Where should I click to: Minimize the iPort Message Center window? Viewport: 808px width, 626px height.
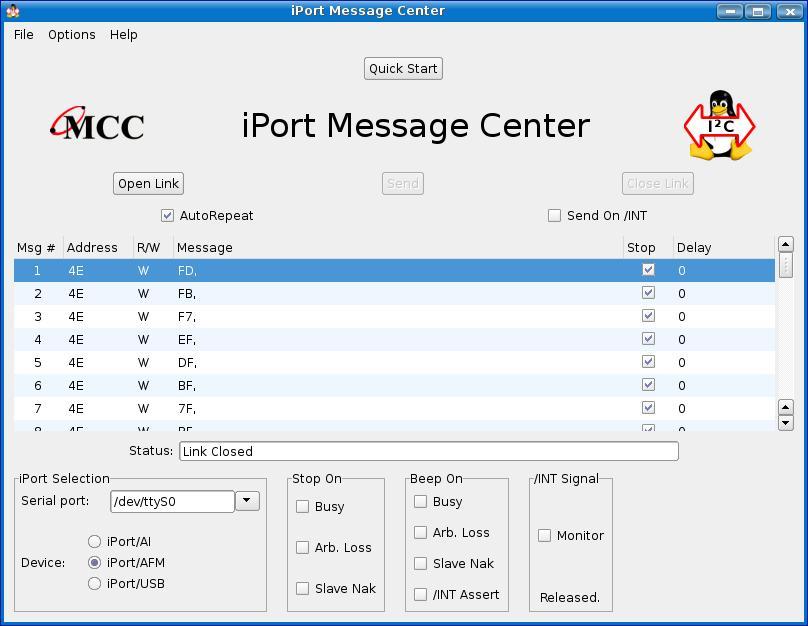pos(730,11)
